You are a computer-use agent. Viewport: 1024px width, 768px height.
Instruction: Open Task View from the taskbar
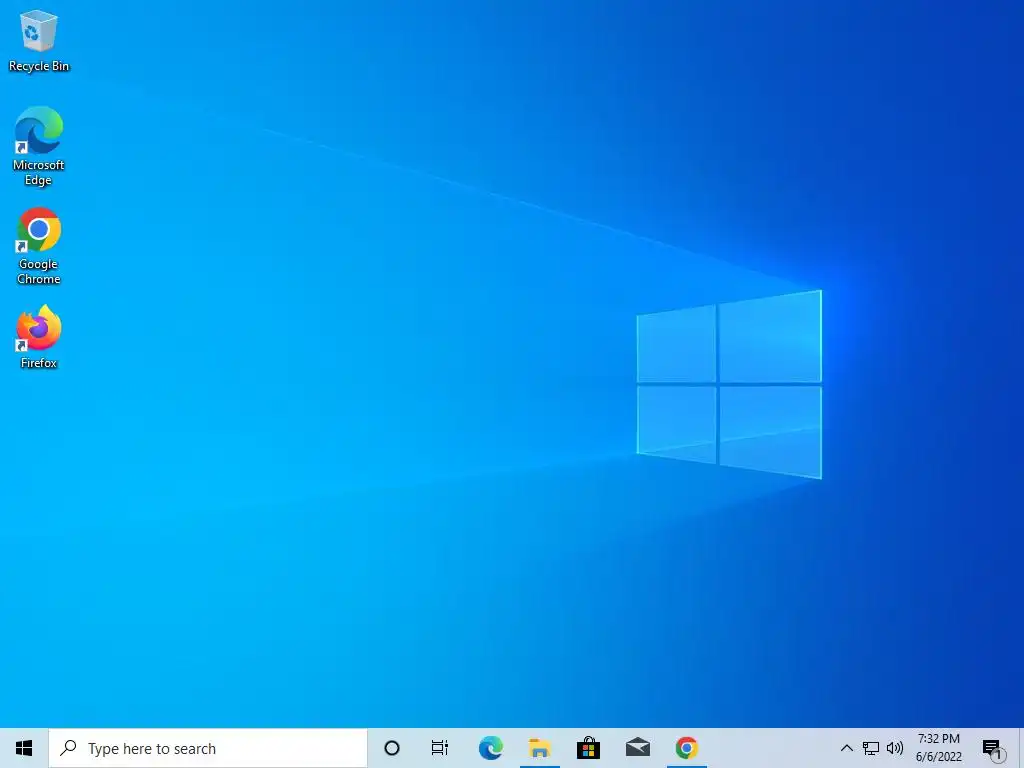tap(440, 748)
